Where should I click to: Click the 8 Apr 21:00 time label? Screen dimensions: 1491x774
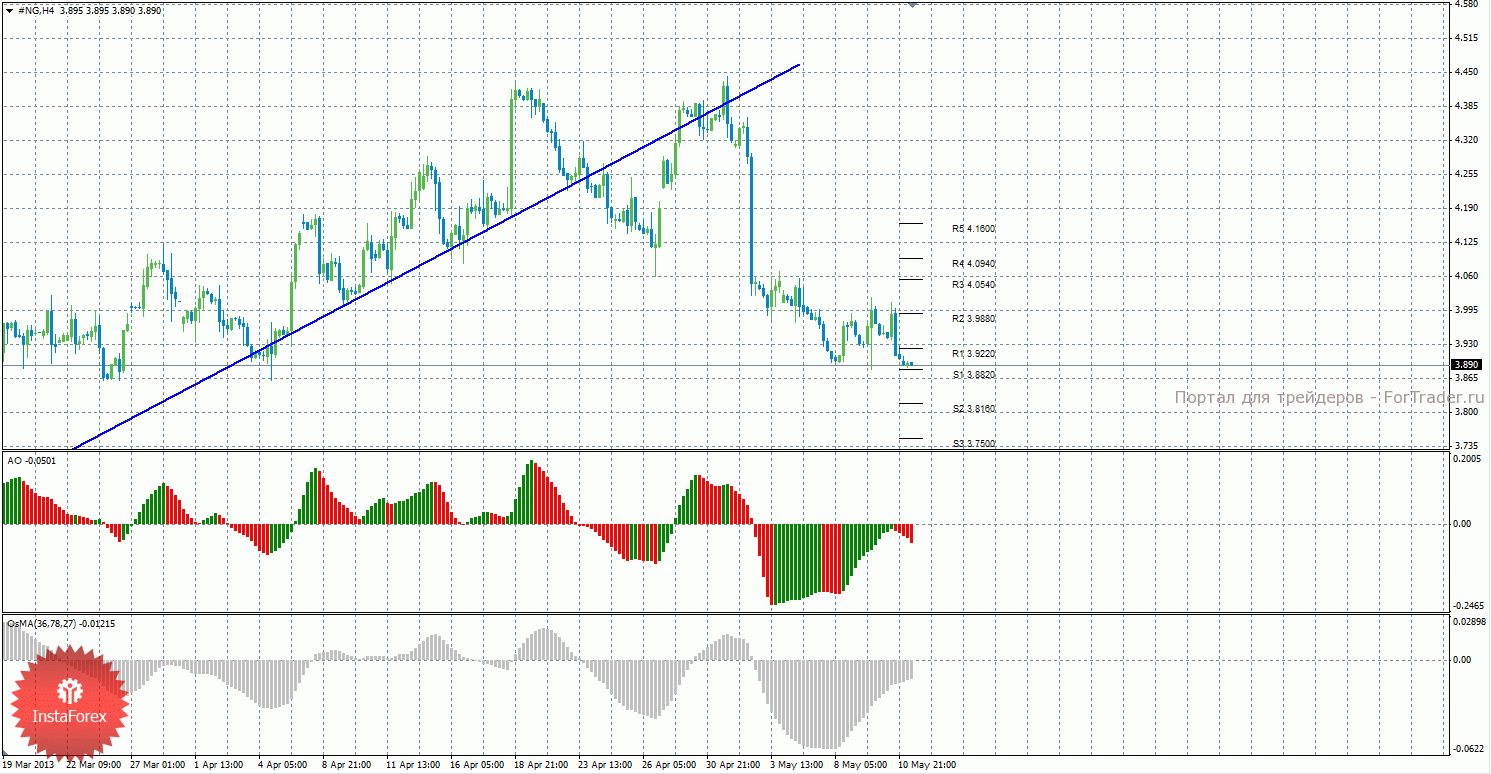tap(346, 766)
